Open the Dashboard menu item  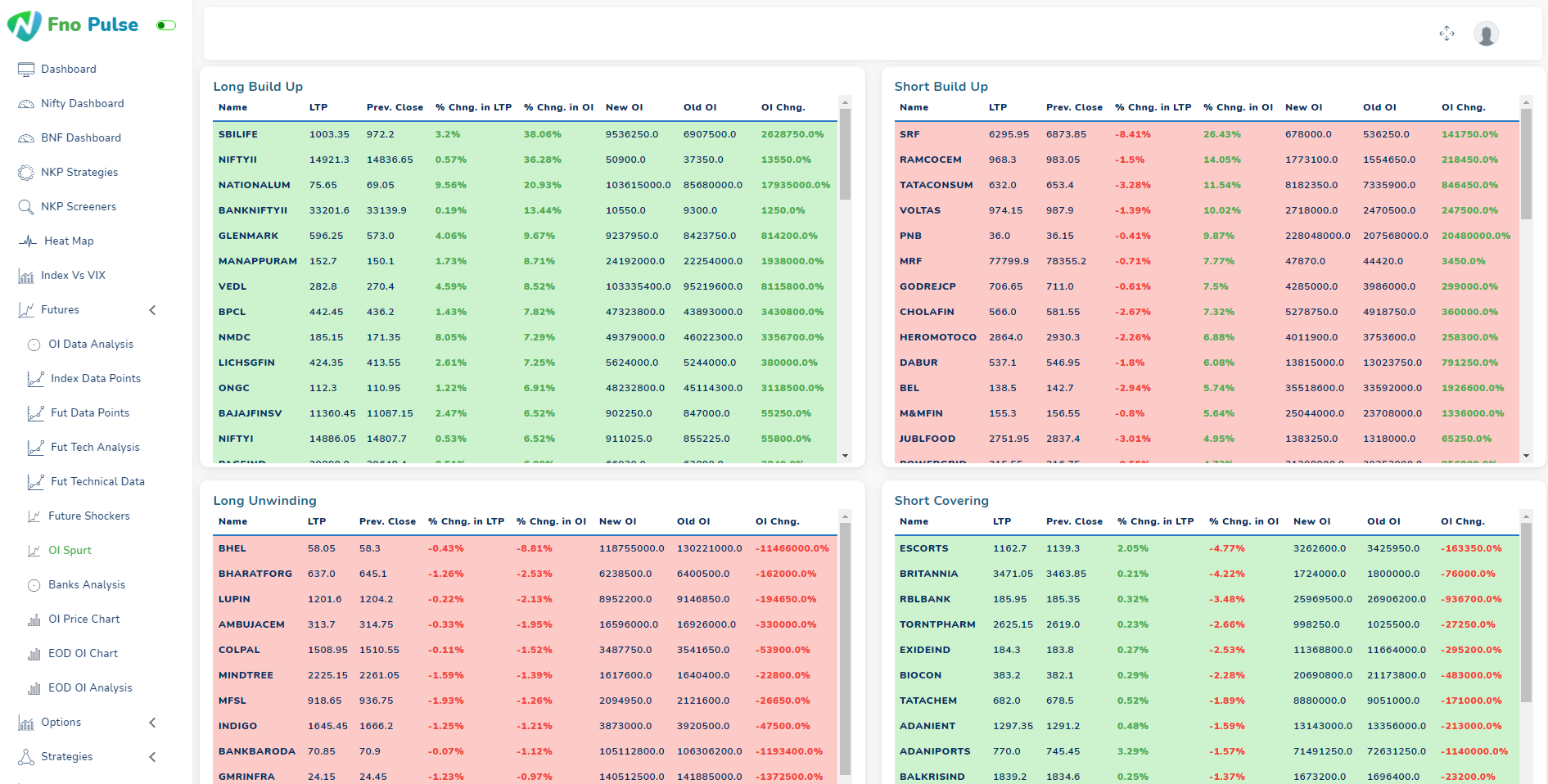tap(69, 70)
